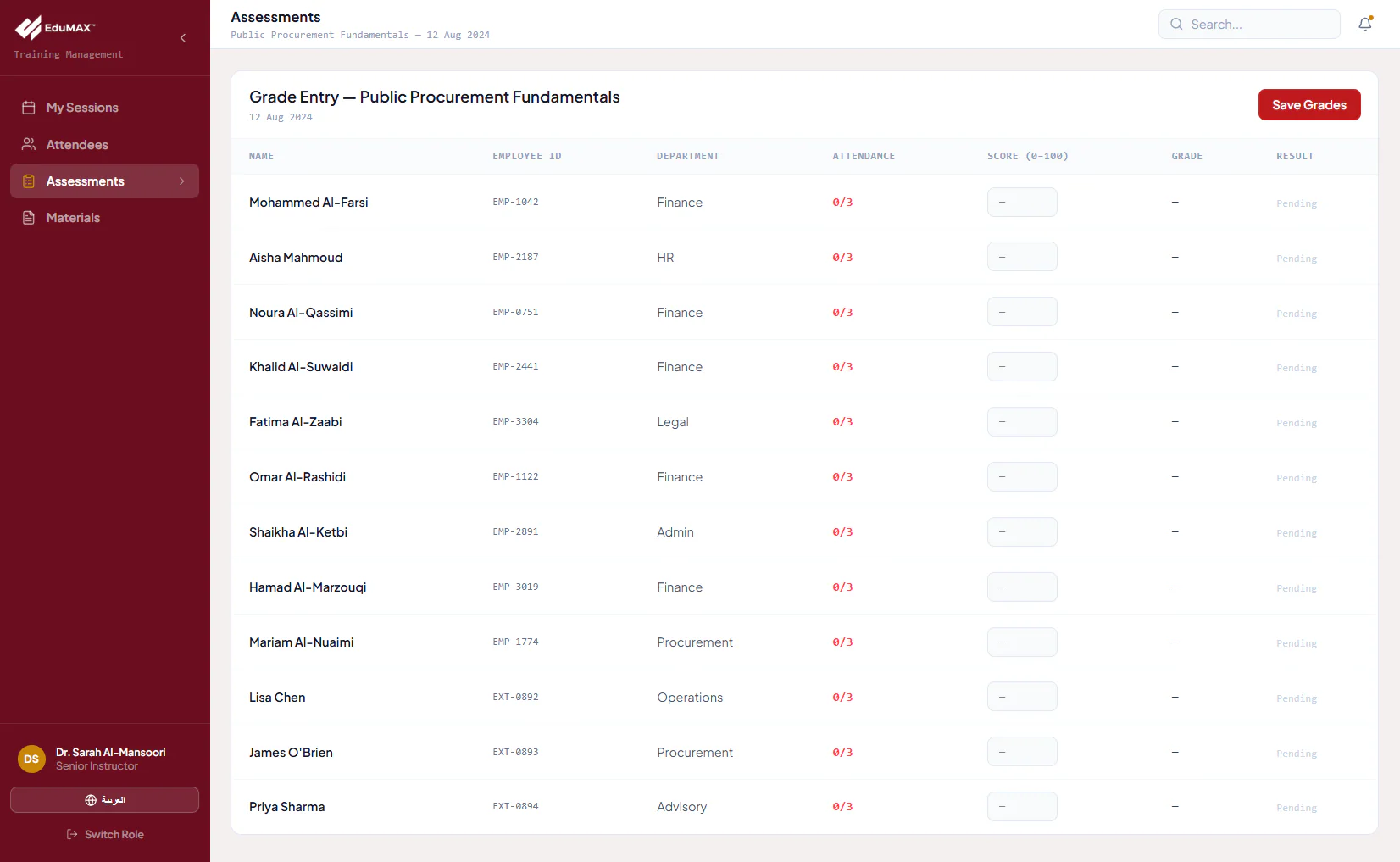Click score box for Omar Al-Rashidi
1400x862 pixels.
coord(1022,477)
